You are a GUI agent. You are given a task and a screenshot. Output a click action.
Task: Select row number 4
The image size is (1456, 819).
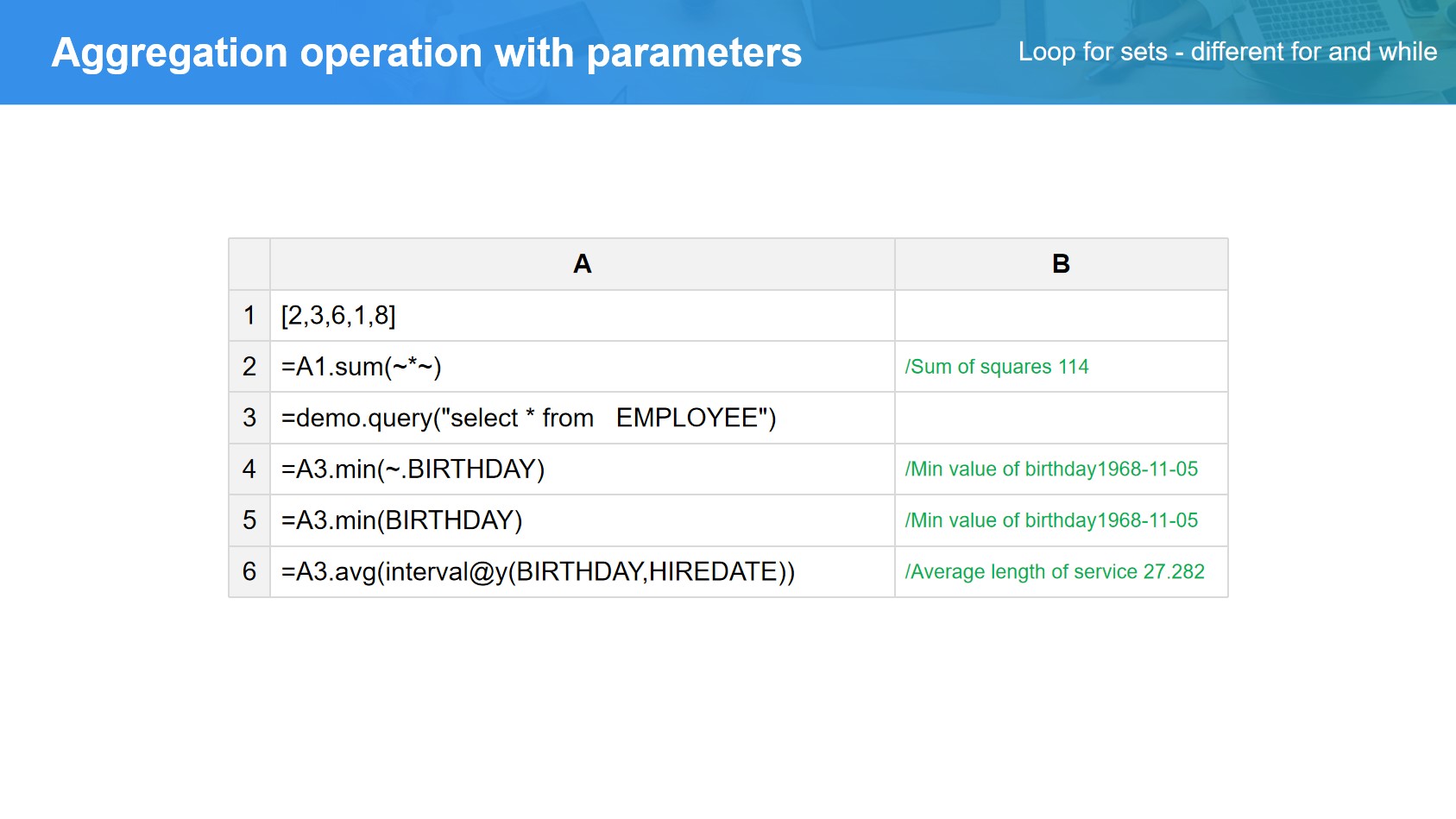pyautogui.click(x=249, y=469)
